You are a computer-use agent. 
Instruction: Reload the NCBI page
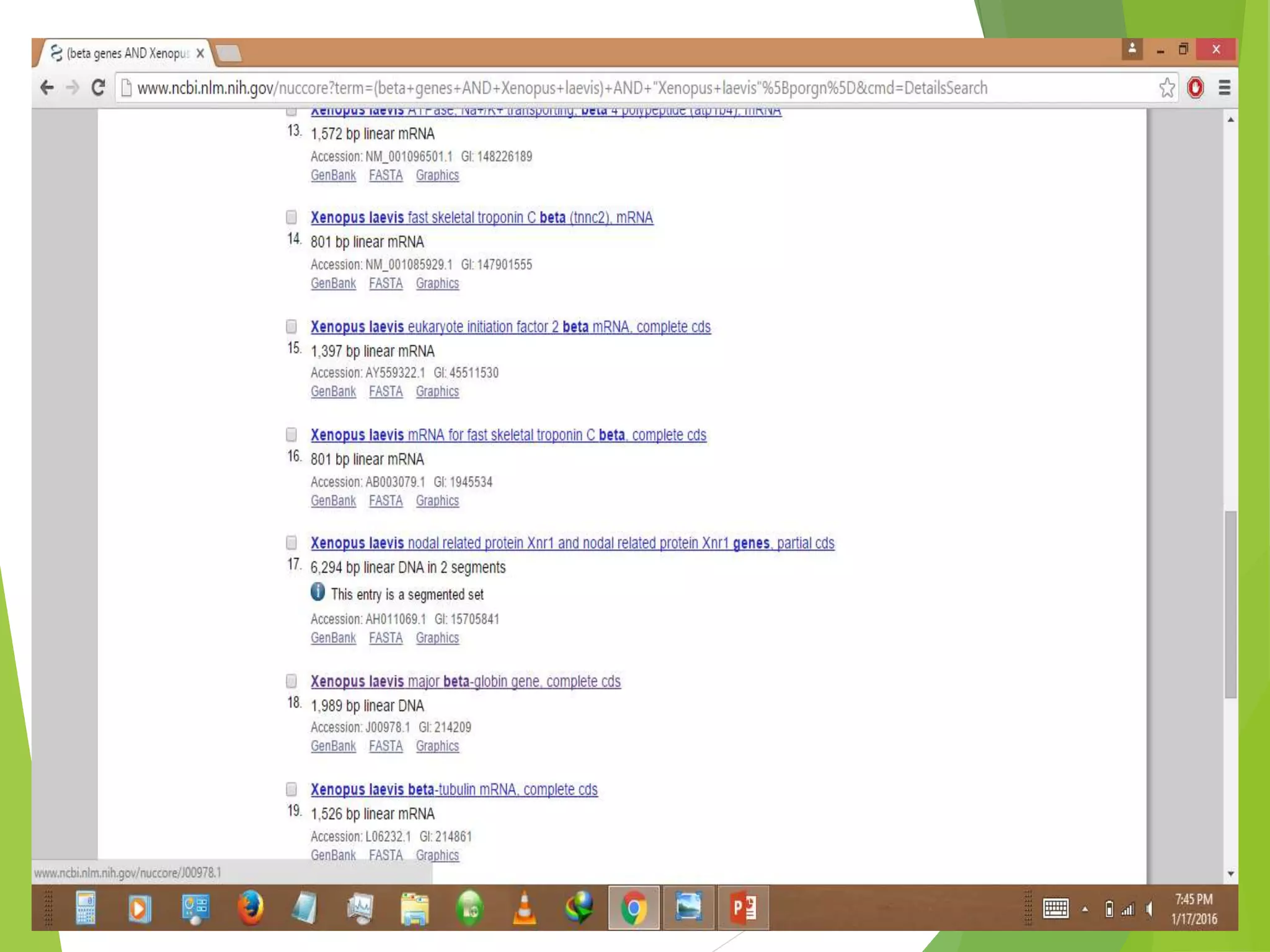tap(97, 87)
